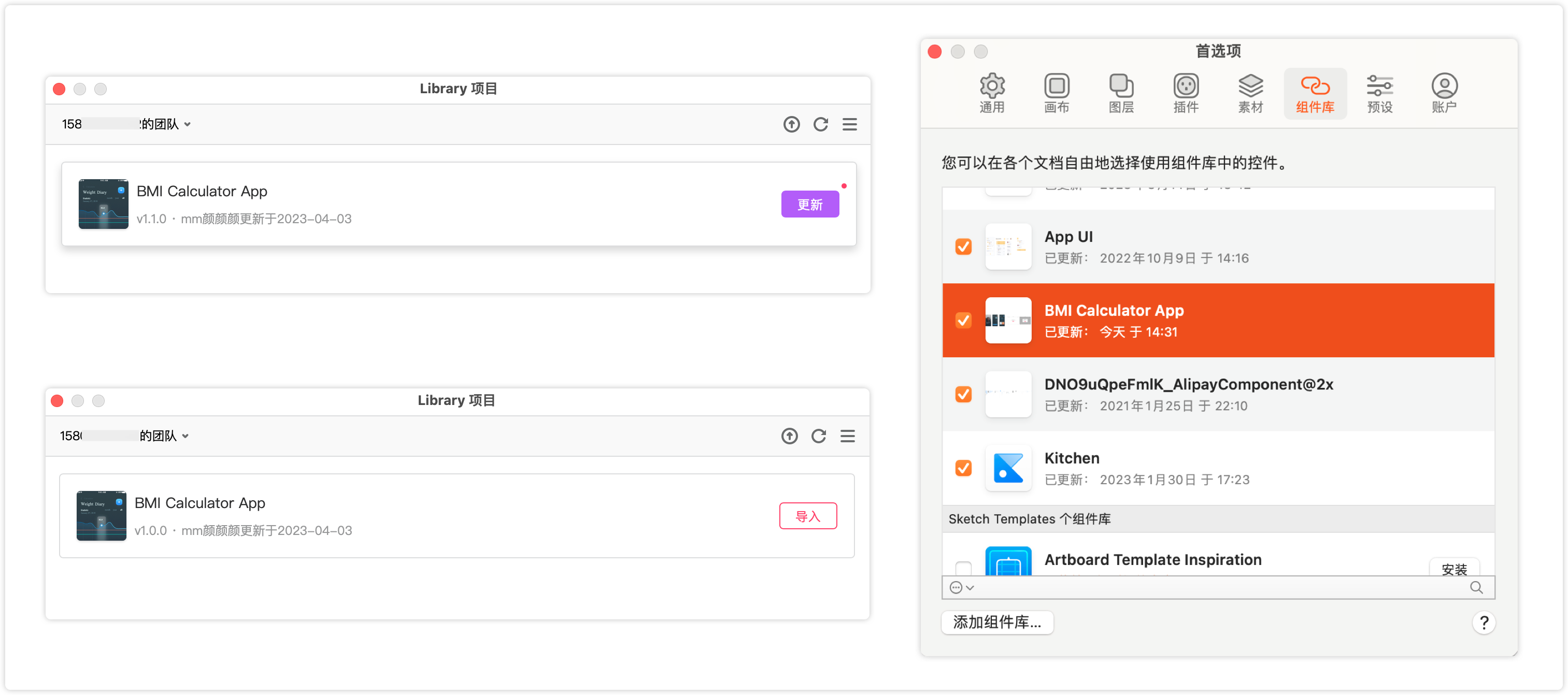Click help question mark button
This screenshot has height=695, width=1568.
coord(1484,622)
